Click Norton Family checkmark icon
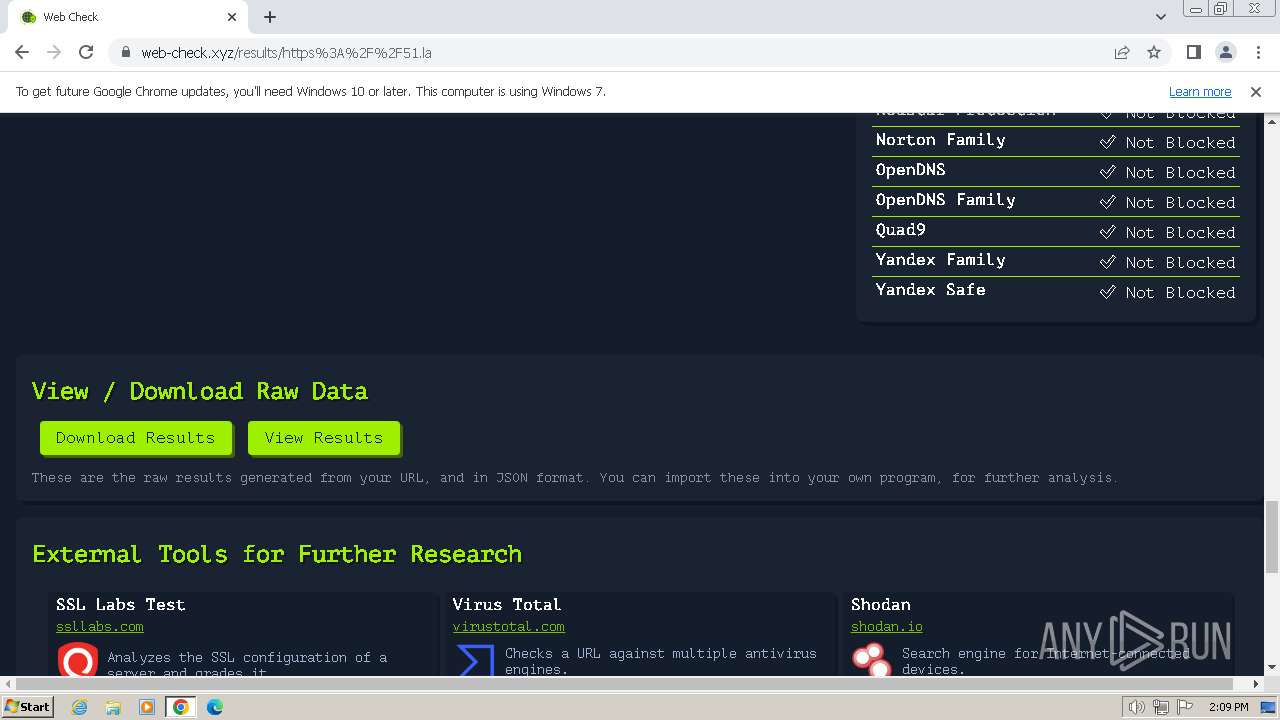 pos(1107,142)
